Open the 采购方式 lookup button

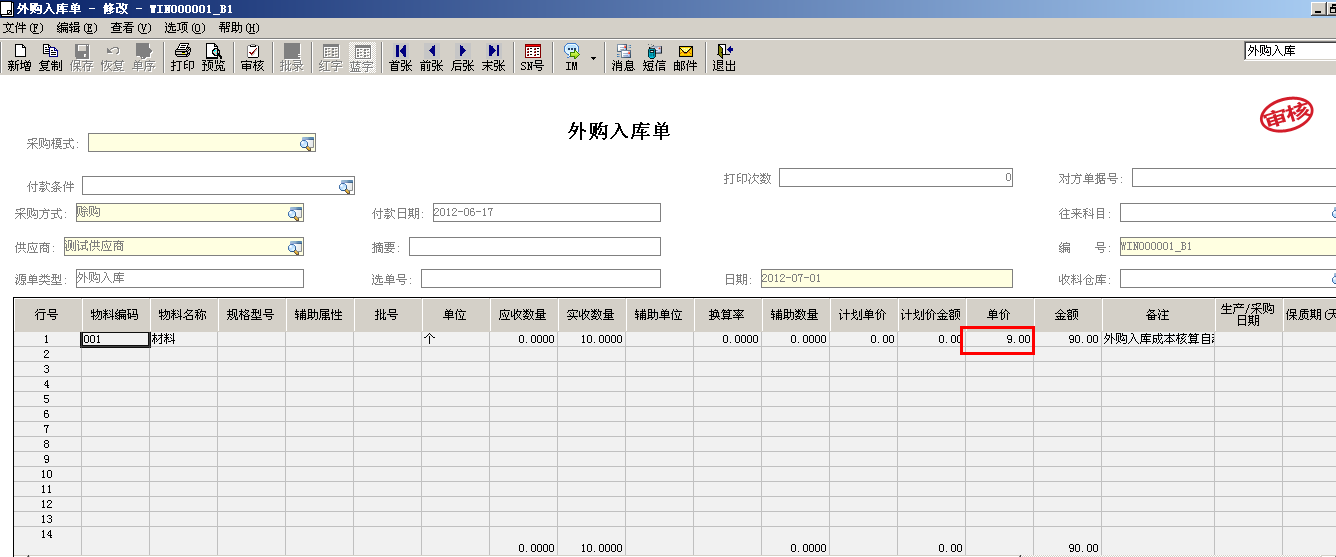[295, 213]
